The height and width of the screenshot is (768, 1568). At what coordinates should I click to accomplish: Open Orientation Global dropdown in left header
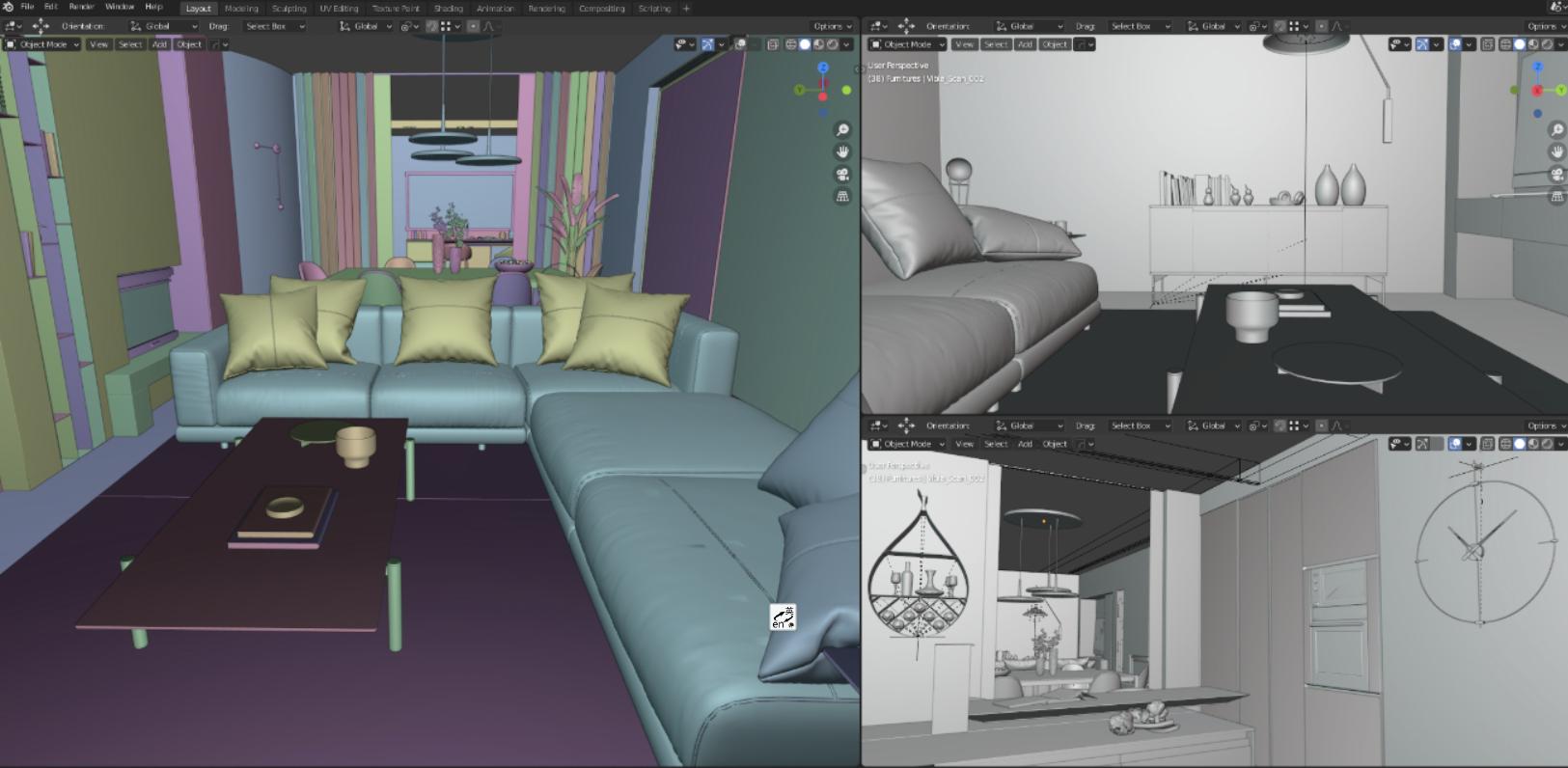coord(163,26)
